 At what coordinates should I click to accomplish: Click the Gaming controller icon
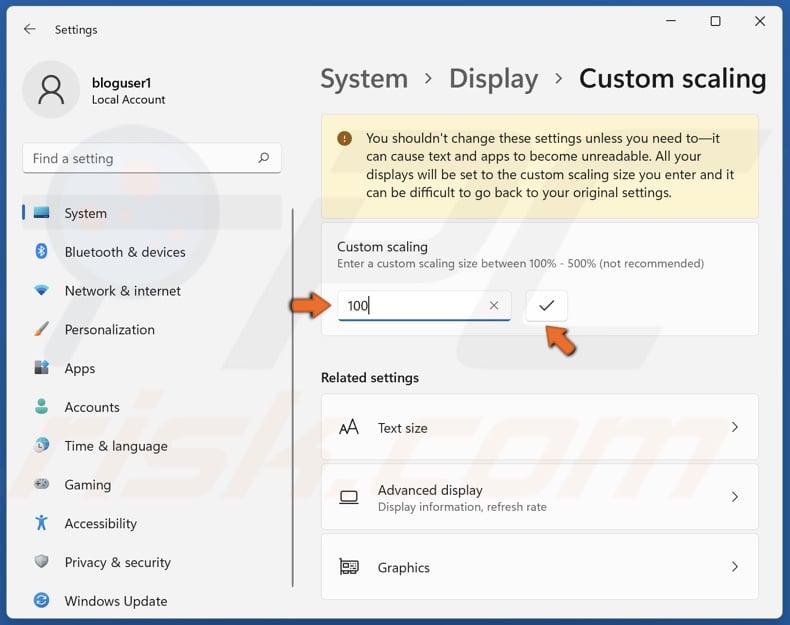(41, 484)
